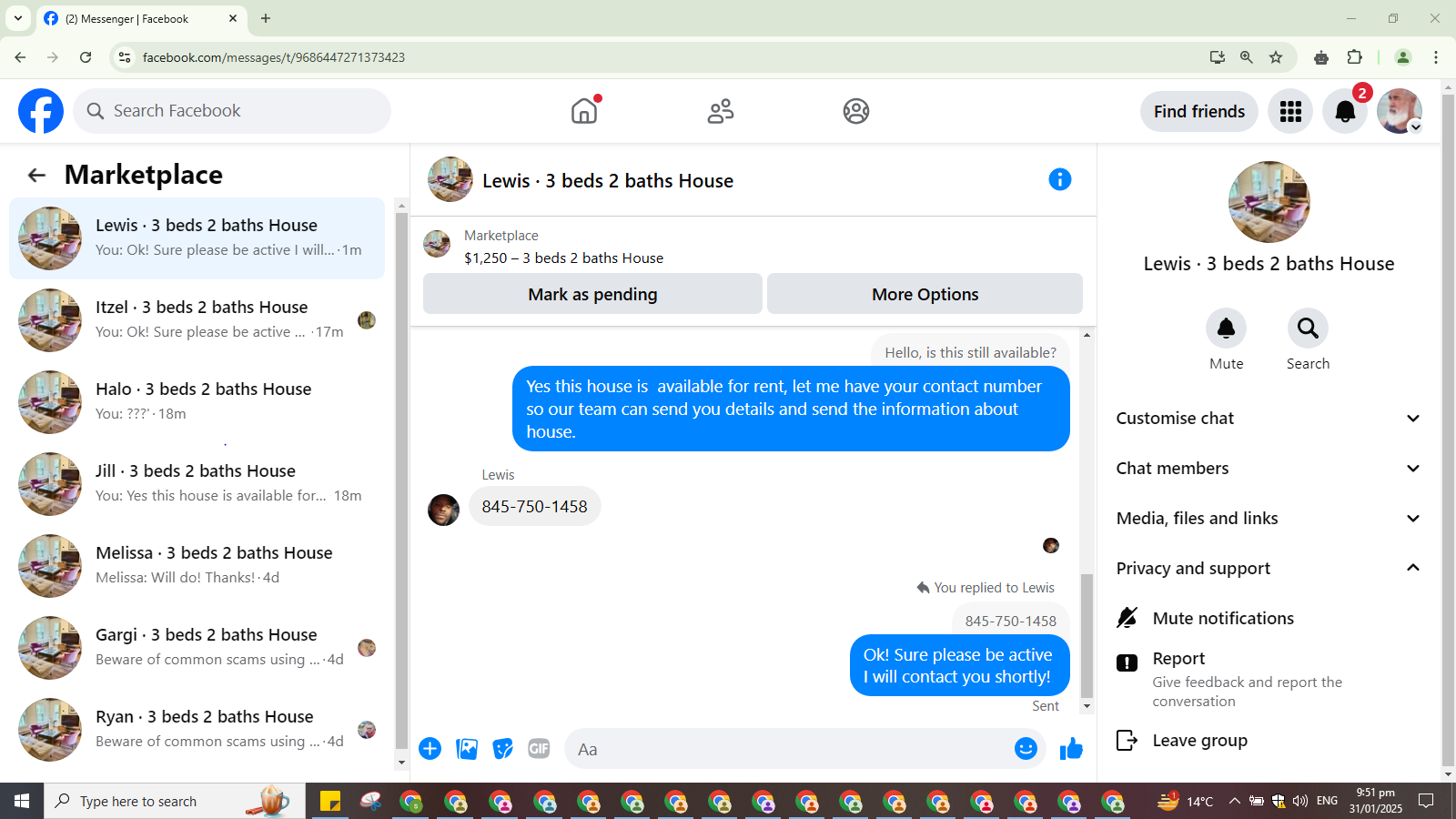Open conversation information with the blue info icon
The width and height of the screenshot is (1456, 819).
[1060, 179]
